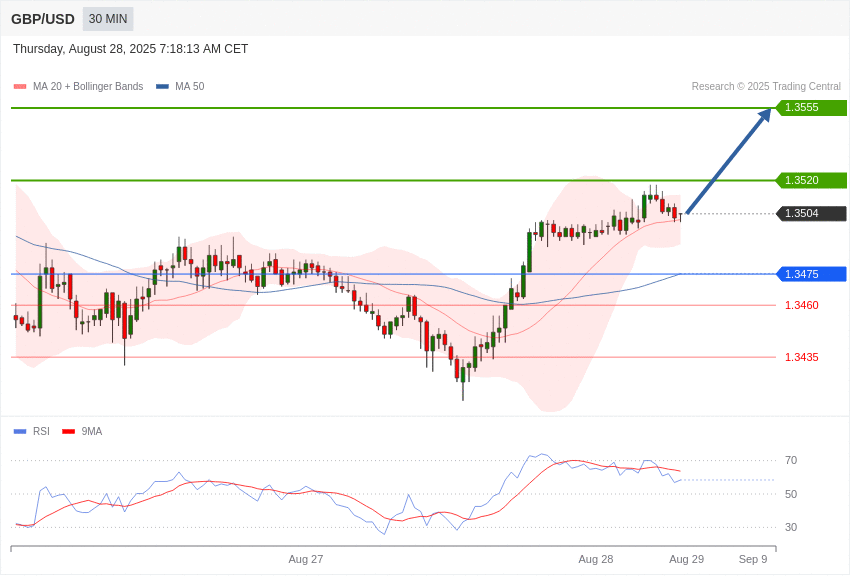The image size is (850, 576).
Task: Click the pink MA 20 legend swatch
Action: [x=20, y=86]
